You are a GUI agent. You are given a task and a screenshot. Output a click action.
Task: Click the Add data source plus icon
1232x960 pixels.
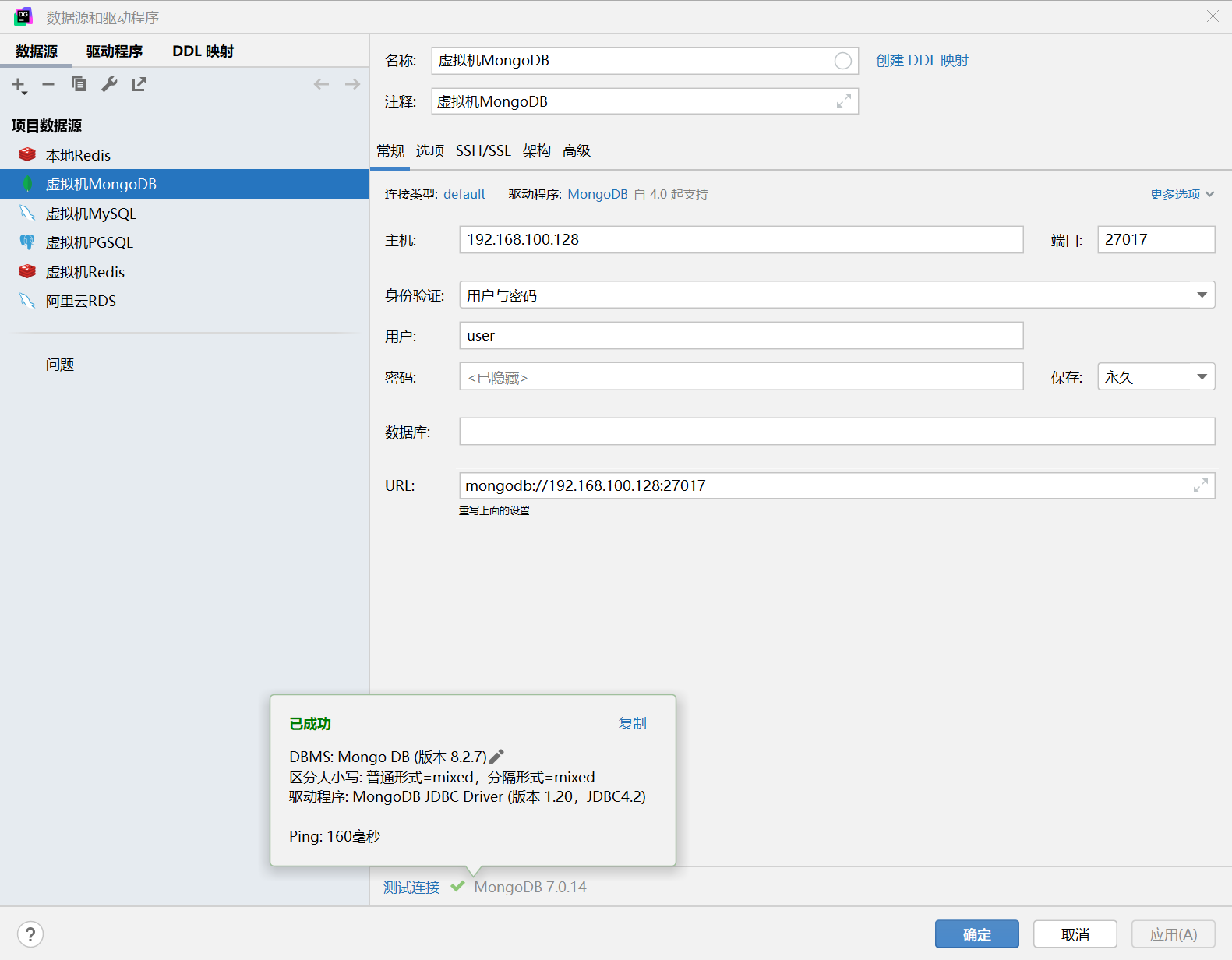click(x=19, y=85)
